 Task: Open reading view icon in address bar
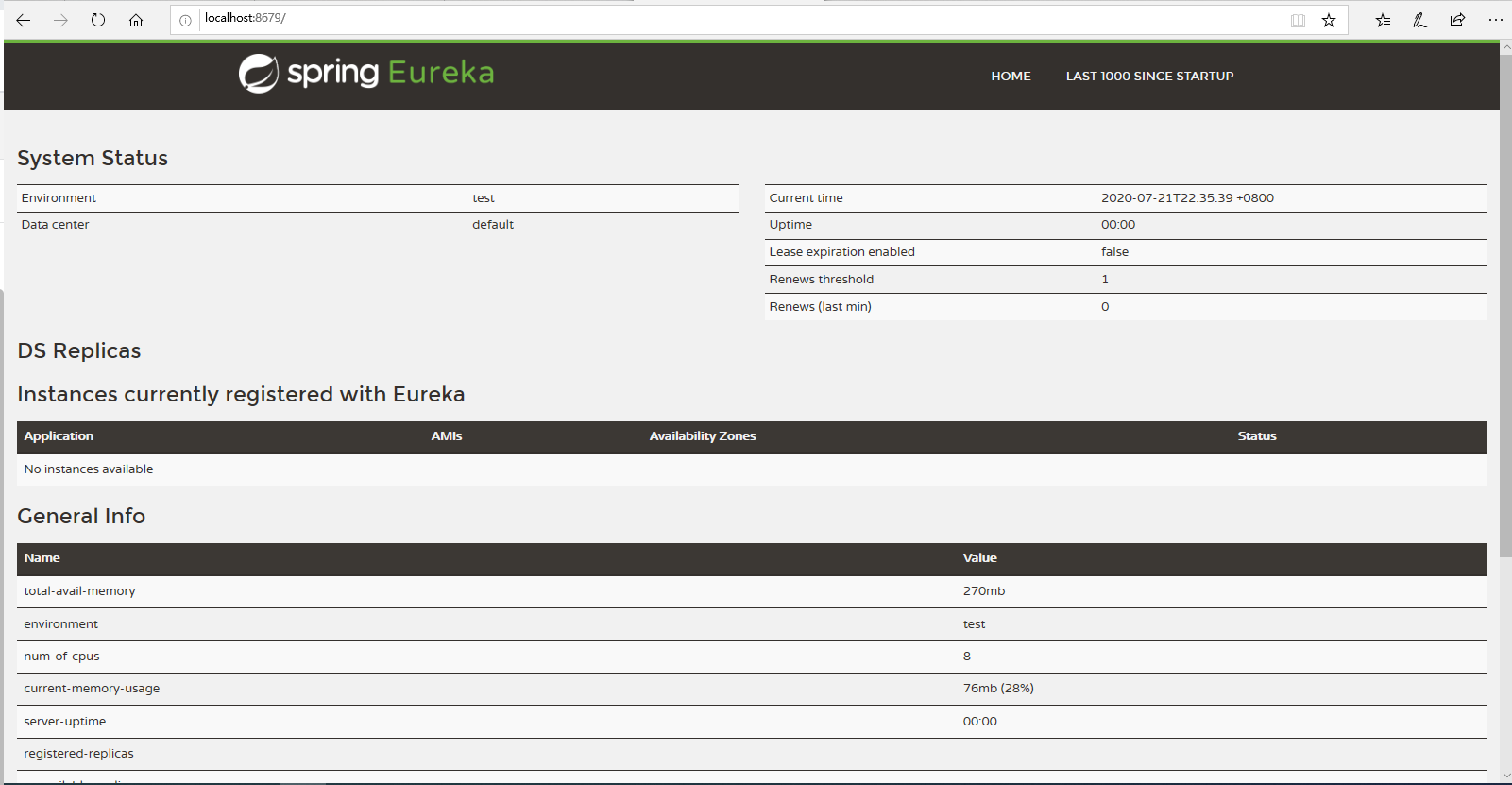click(1298, 20)
